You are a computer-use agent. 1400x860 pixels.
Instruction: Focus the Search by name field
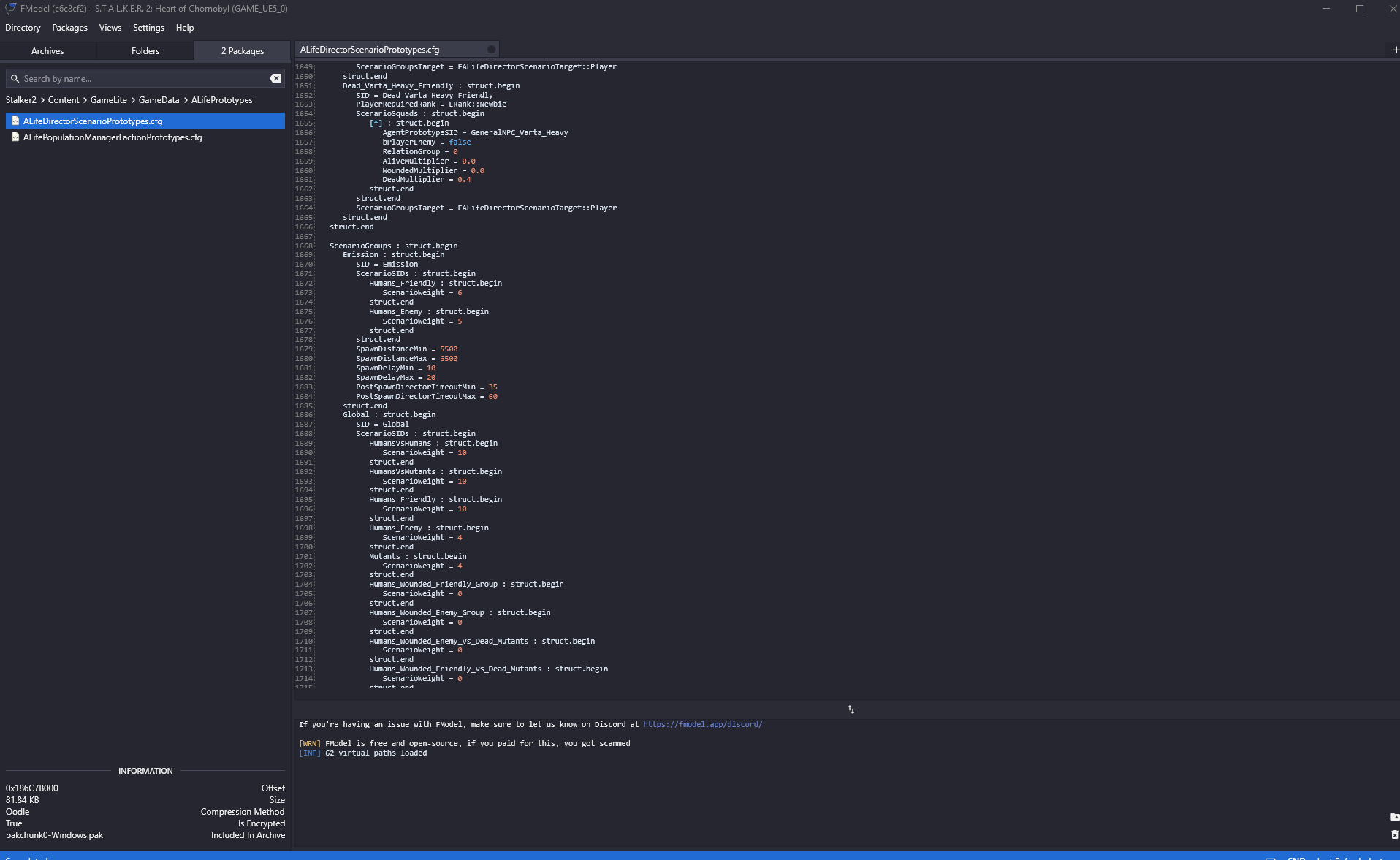(x=145, y=78)
